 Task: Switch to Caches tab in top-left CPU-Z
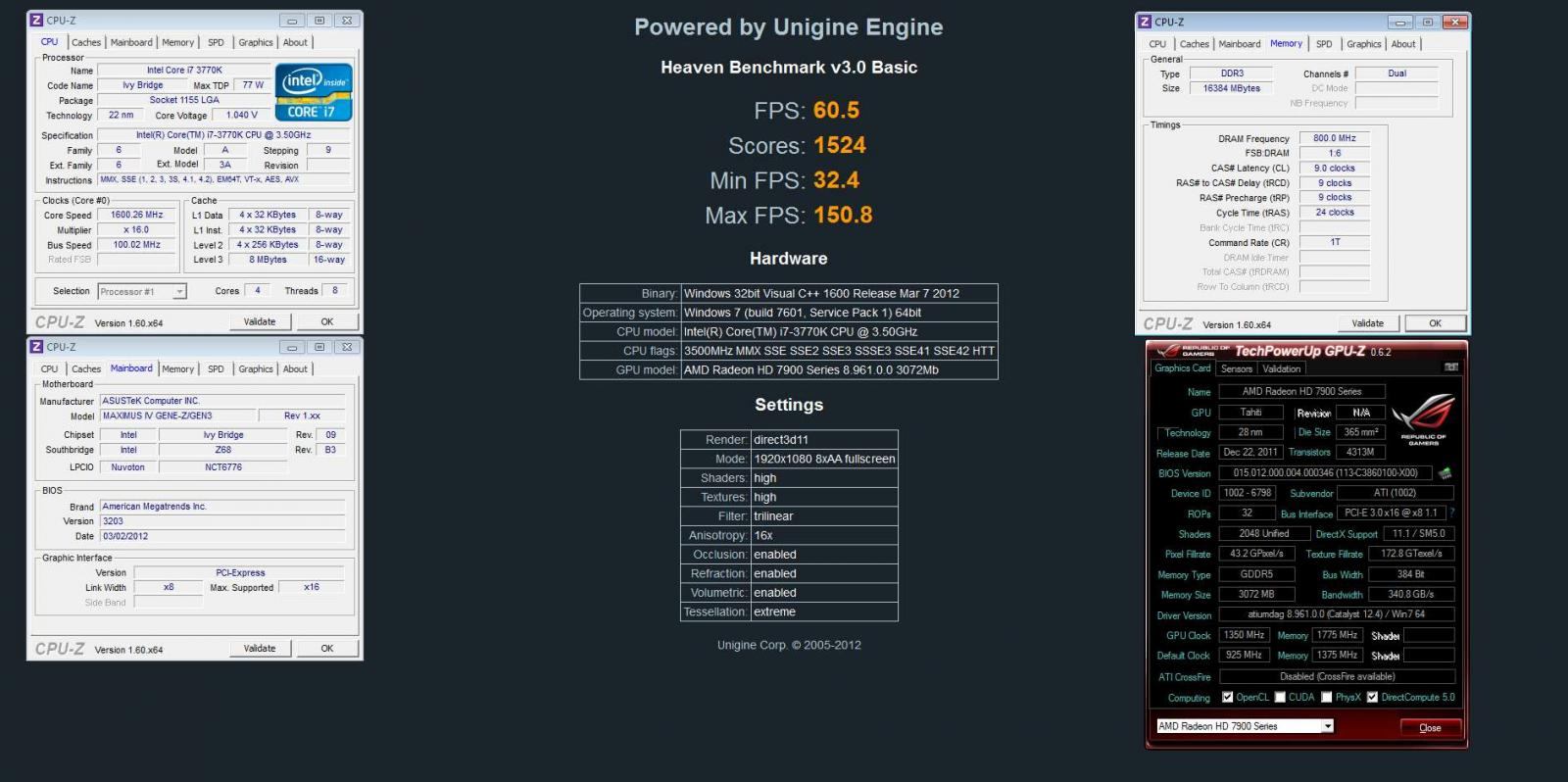pos(86,42)
